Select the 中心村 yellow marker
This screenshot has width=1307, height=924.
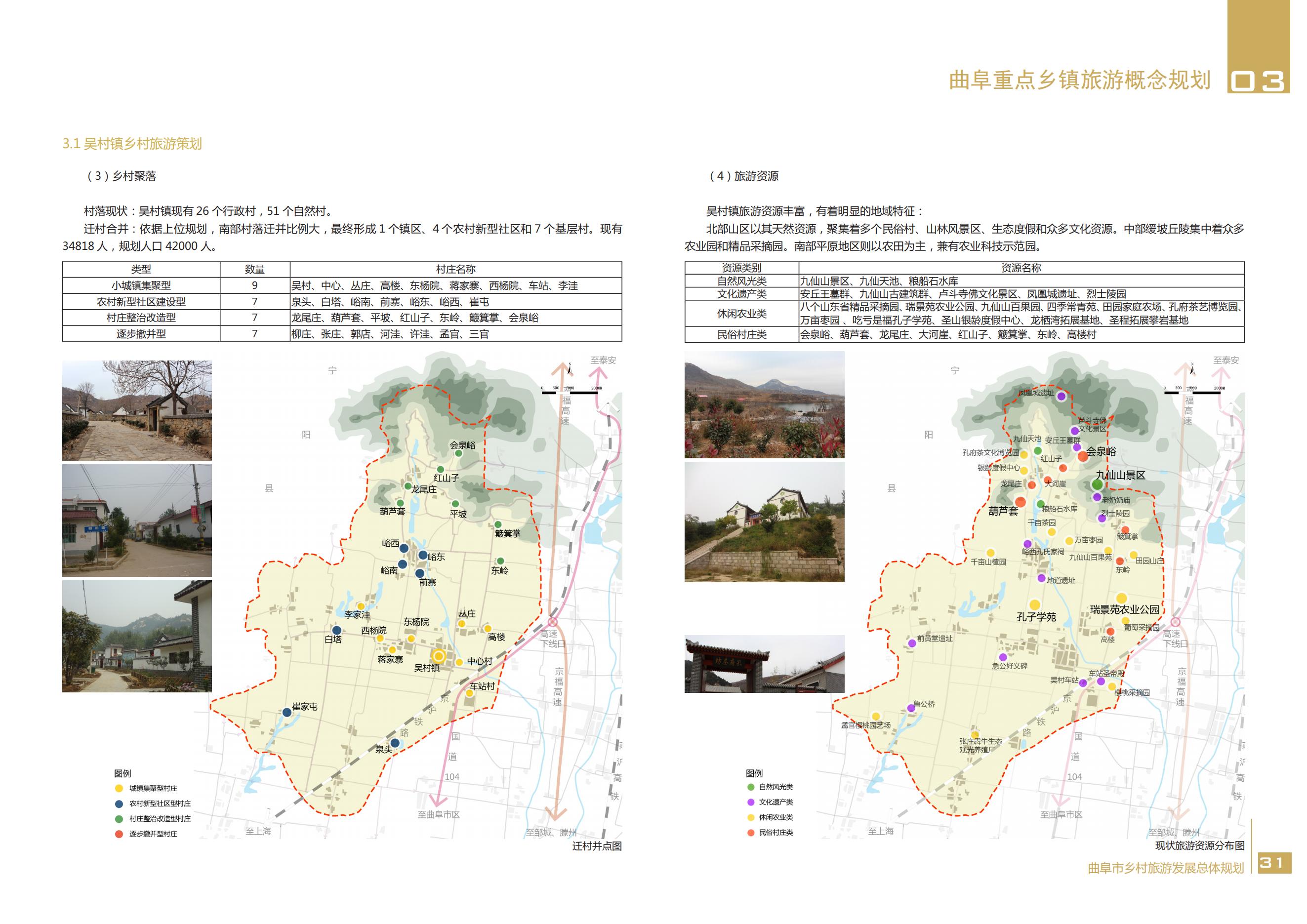(x=459, y=662)
